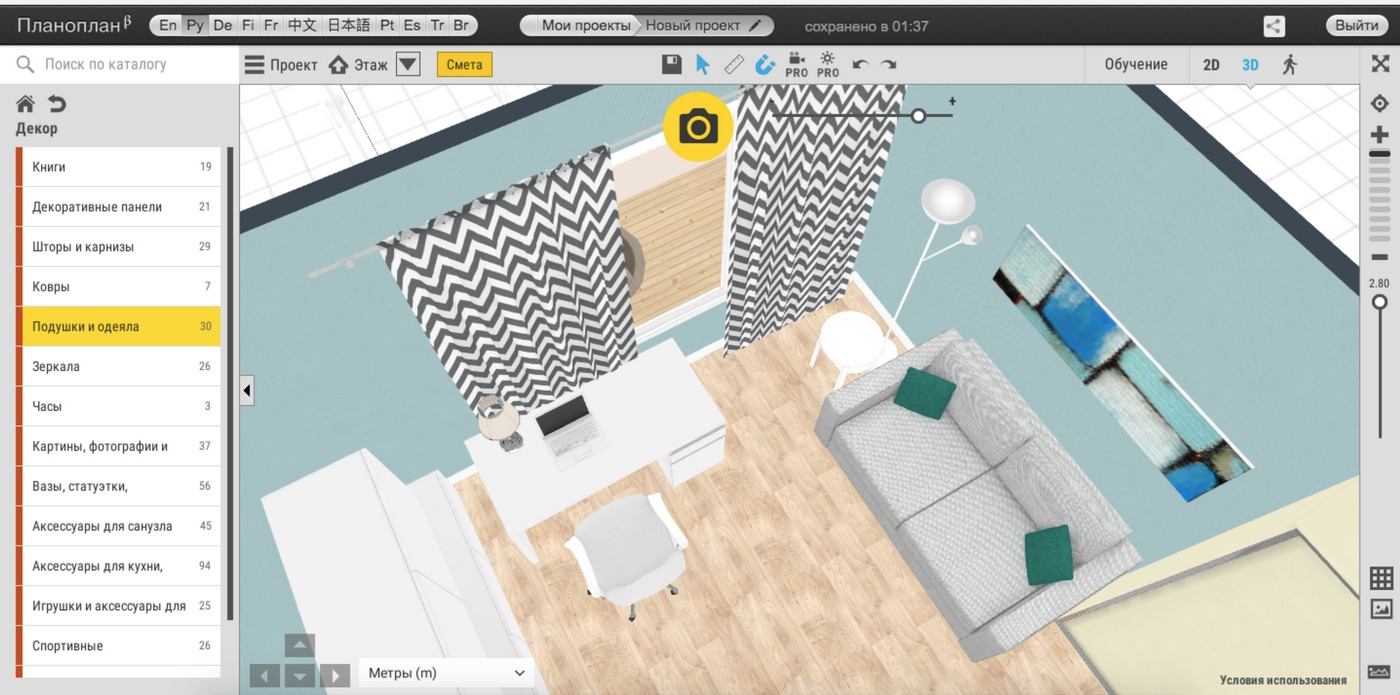
Task: Click the Смета button
Action: [x=464, y=65]
